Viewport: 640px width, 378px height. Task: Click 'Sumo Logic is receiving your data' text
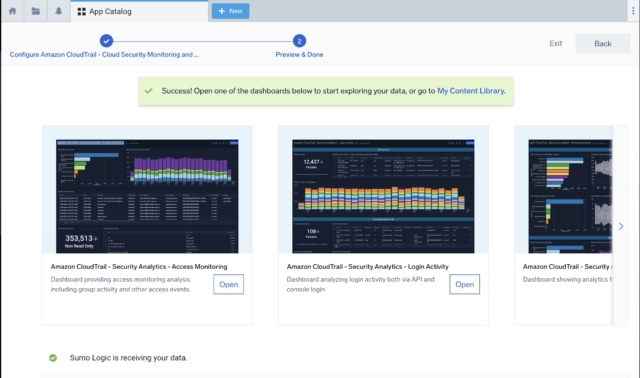click(128, 358)
